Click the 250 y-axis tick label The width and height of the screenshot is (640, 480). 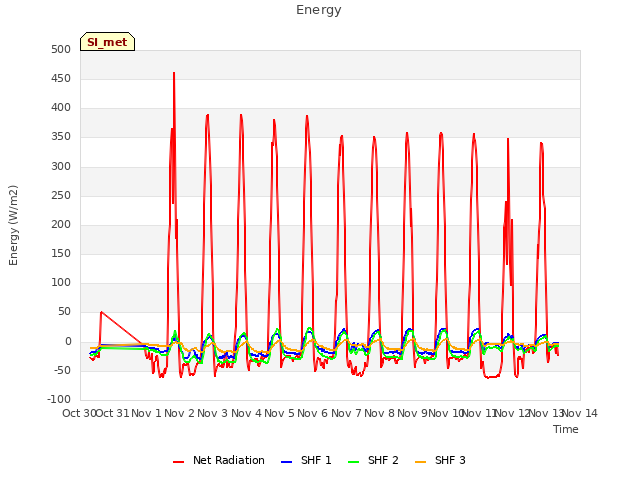pyautogui.click(x=61, y=195)
